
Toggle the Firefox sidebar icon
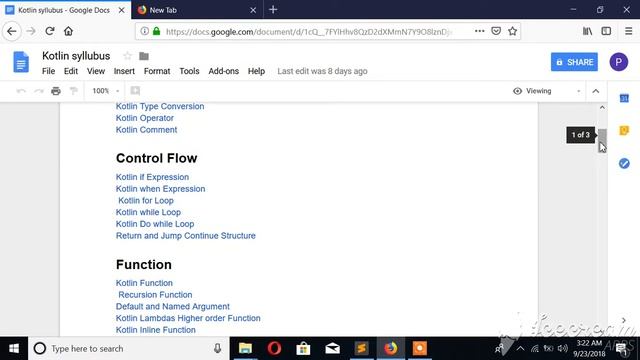[x=606, y=31]
